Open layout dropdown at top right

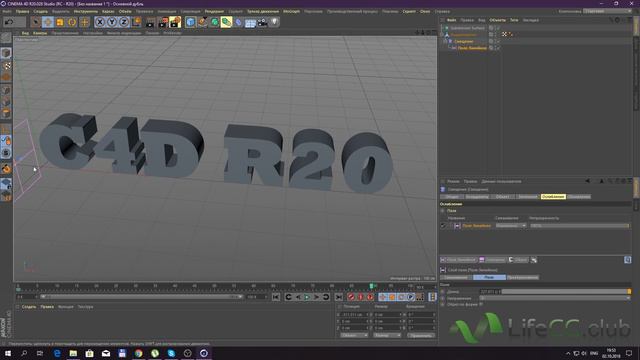[x=607, y=11]
